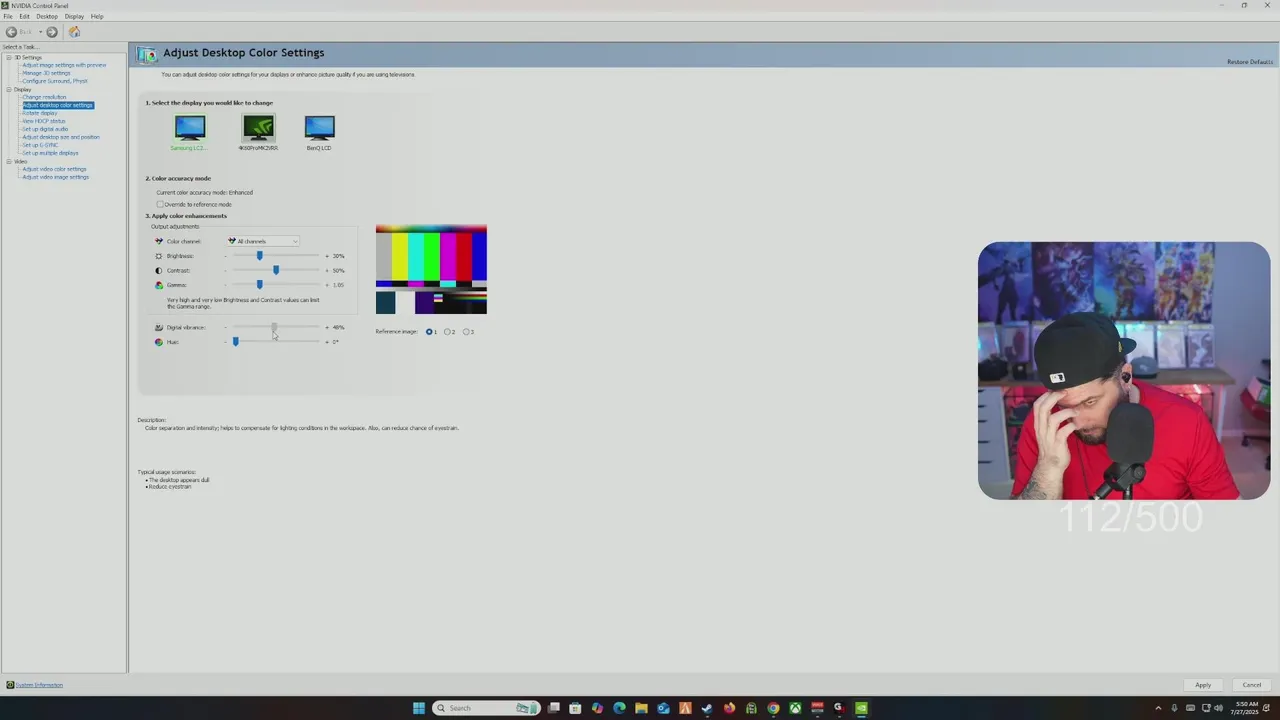This screenshot has height=720, width=1280.
Task: Open Google Chrome from taskbar
Action: coord(773,708)
